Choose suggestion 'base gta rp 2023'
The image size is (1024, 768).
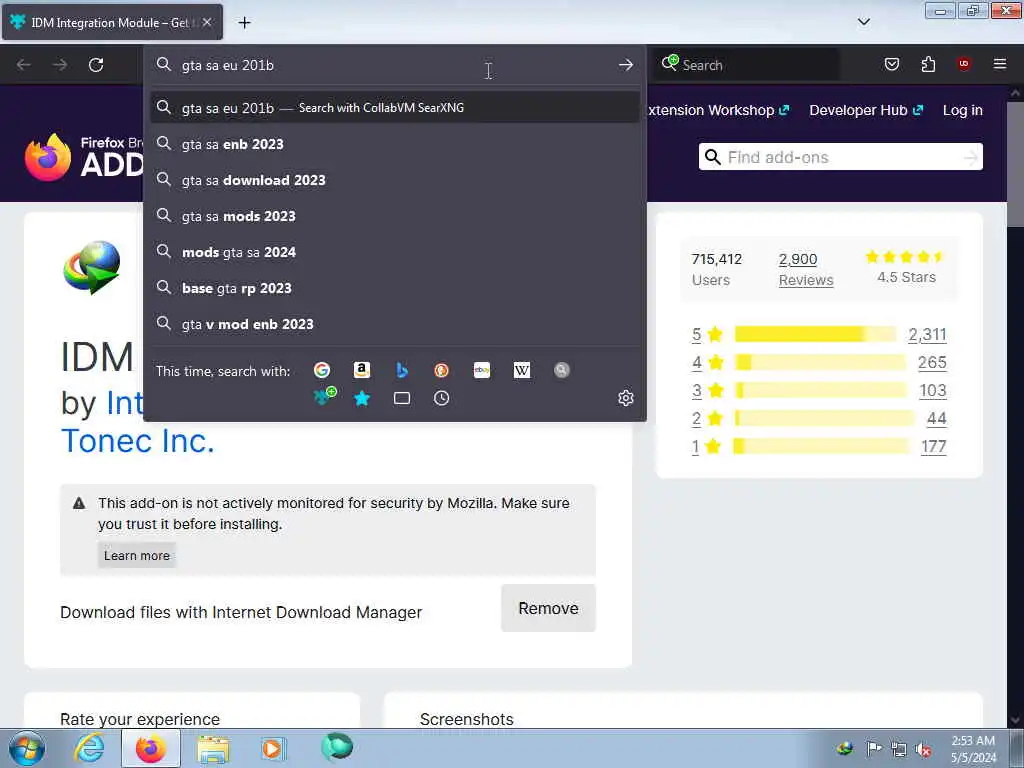(394, 287)
